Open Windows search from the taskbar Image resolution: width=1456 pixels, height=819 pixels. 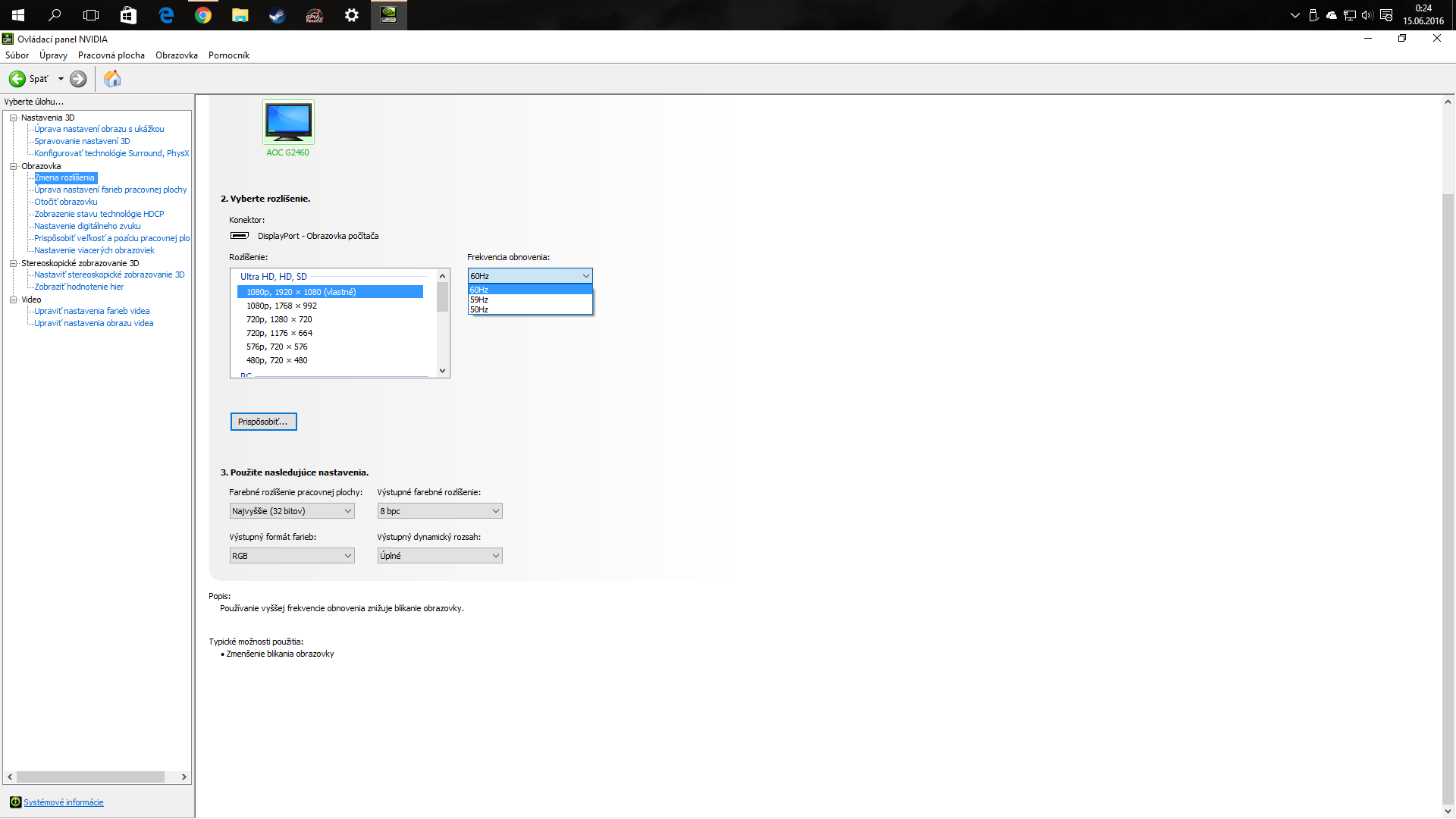tap(55, 15)
